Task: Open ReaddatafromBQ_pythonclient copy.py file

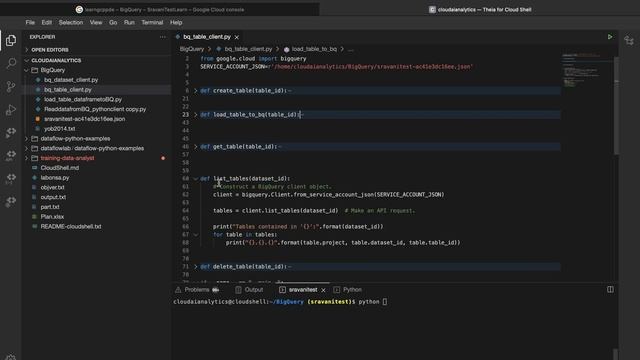Action: coord(95,109)
